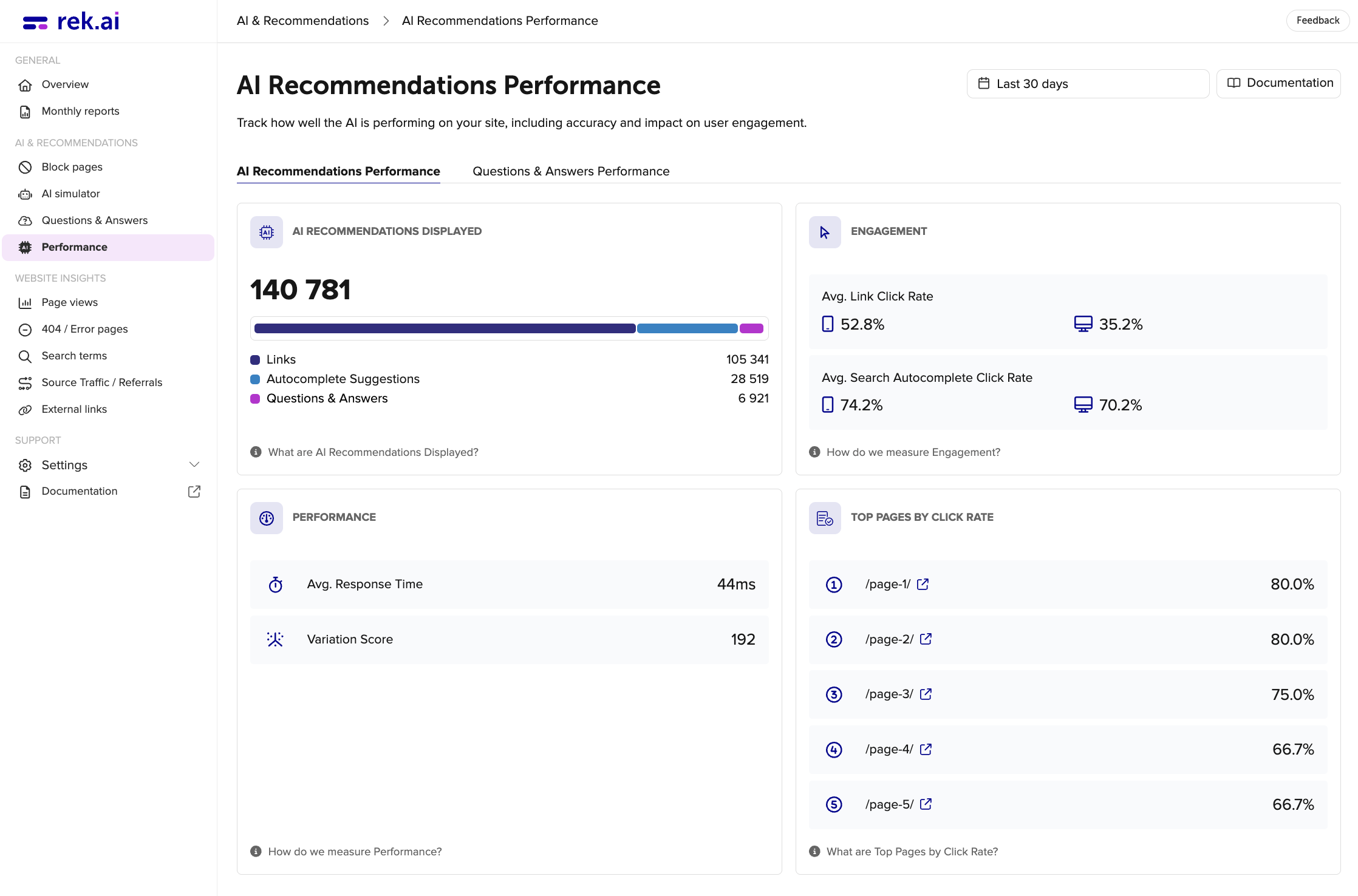This screenshot has width=1358, height=896.
Task: Click the desktop 70.2% autocomplete click rate
Action: click(x=1108, y=405)
